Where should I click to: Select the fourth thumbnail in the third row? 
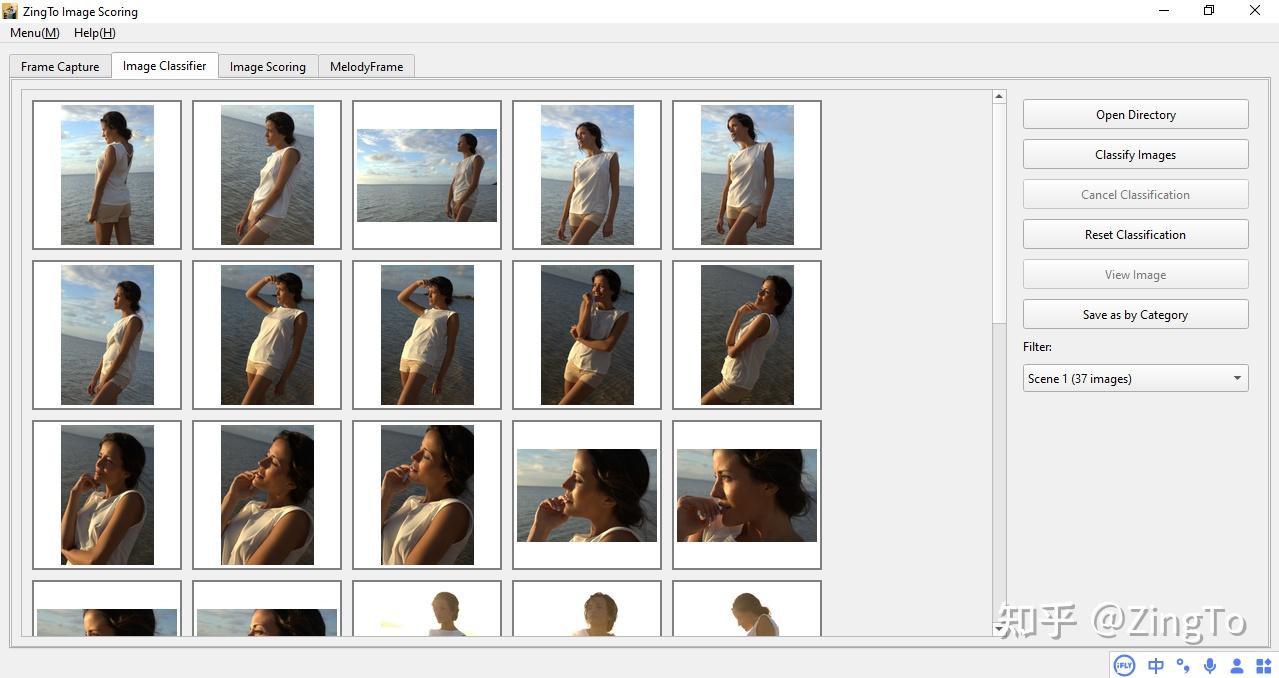coord(587,495)
